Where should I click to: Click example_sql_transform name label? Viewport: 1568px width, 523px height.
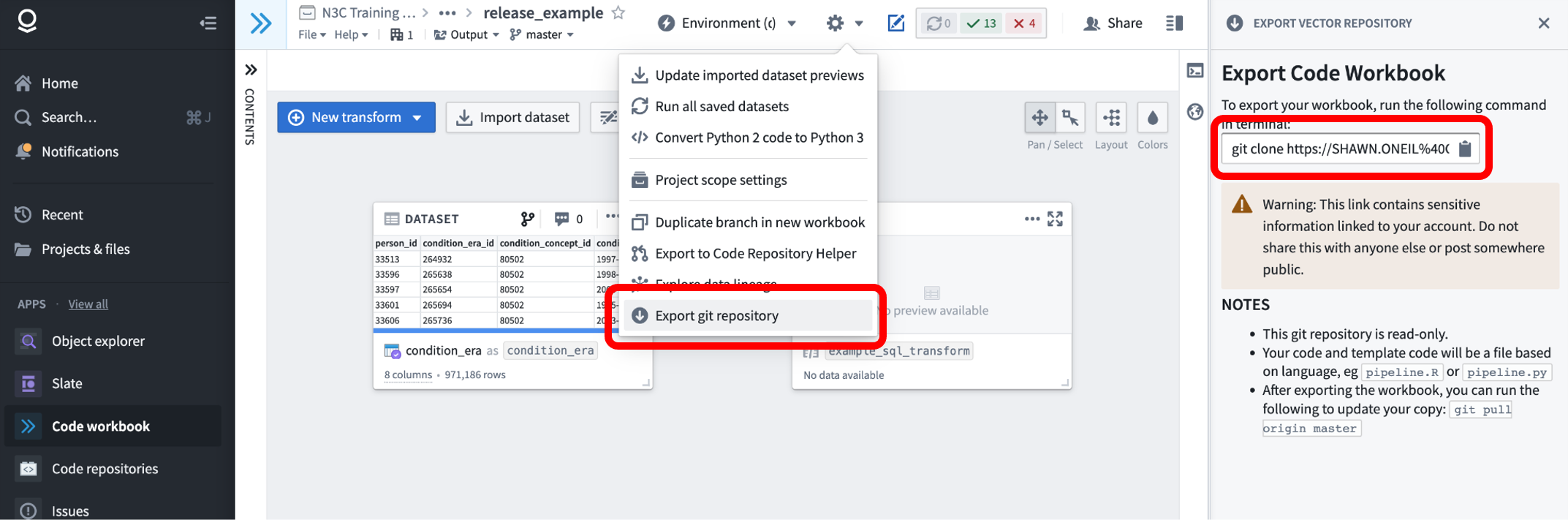pos(899,351)
